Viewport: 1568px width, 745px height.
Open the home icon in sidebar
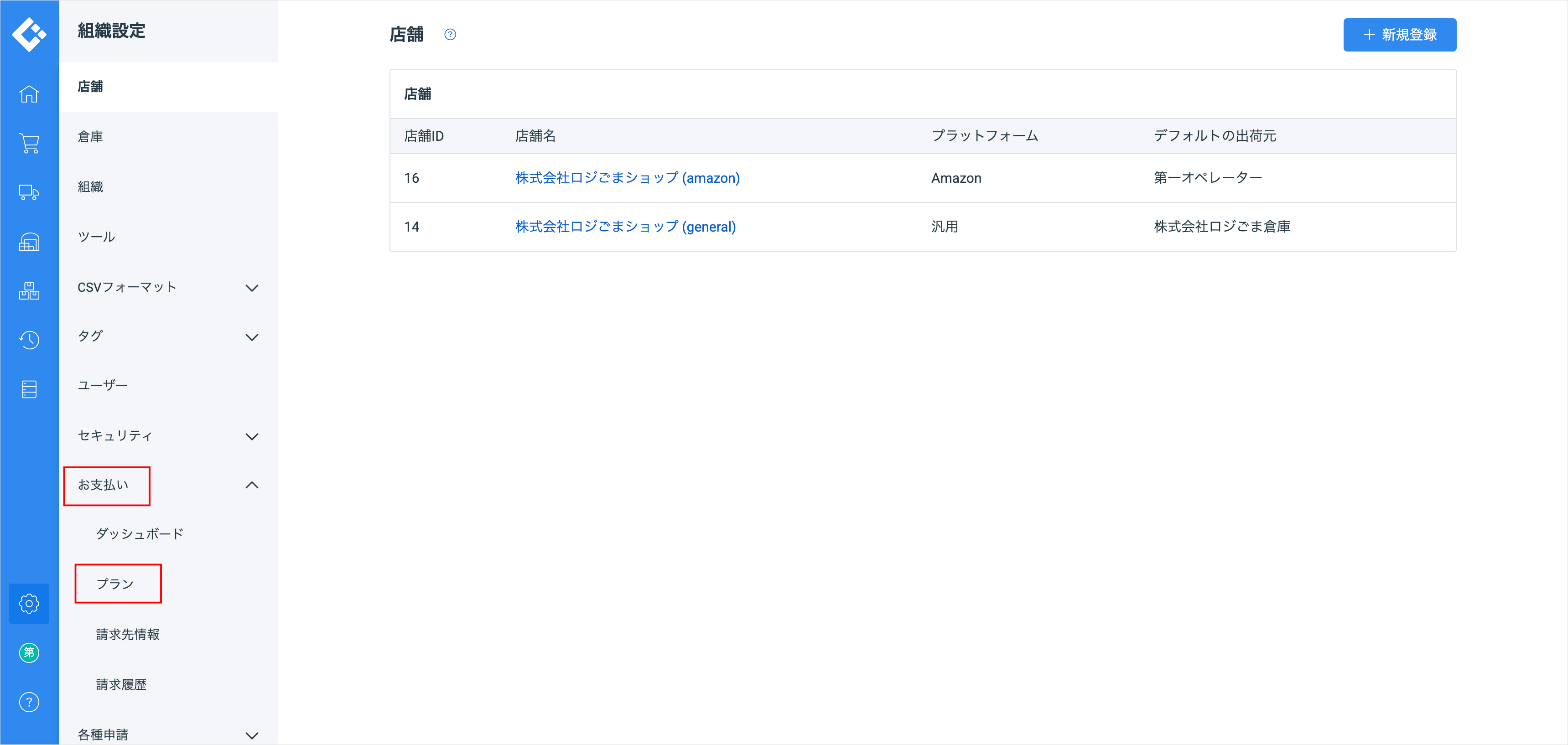click(29, 94)
